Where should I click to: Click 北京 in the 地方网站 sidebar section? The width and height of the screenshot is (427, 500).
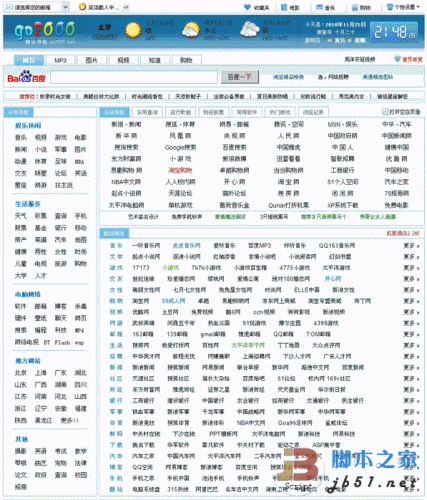click(21, 373)
